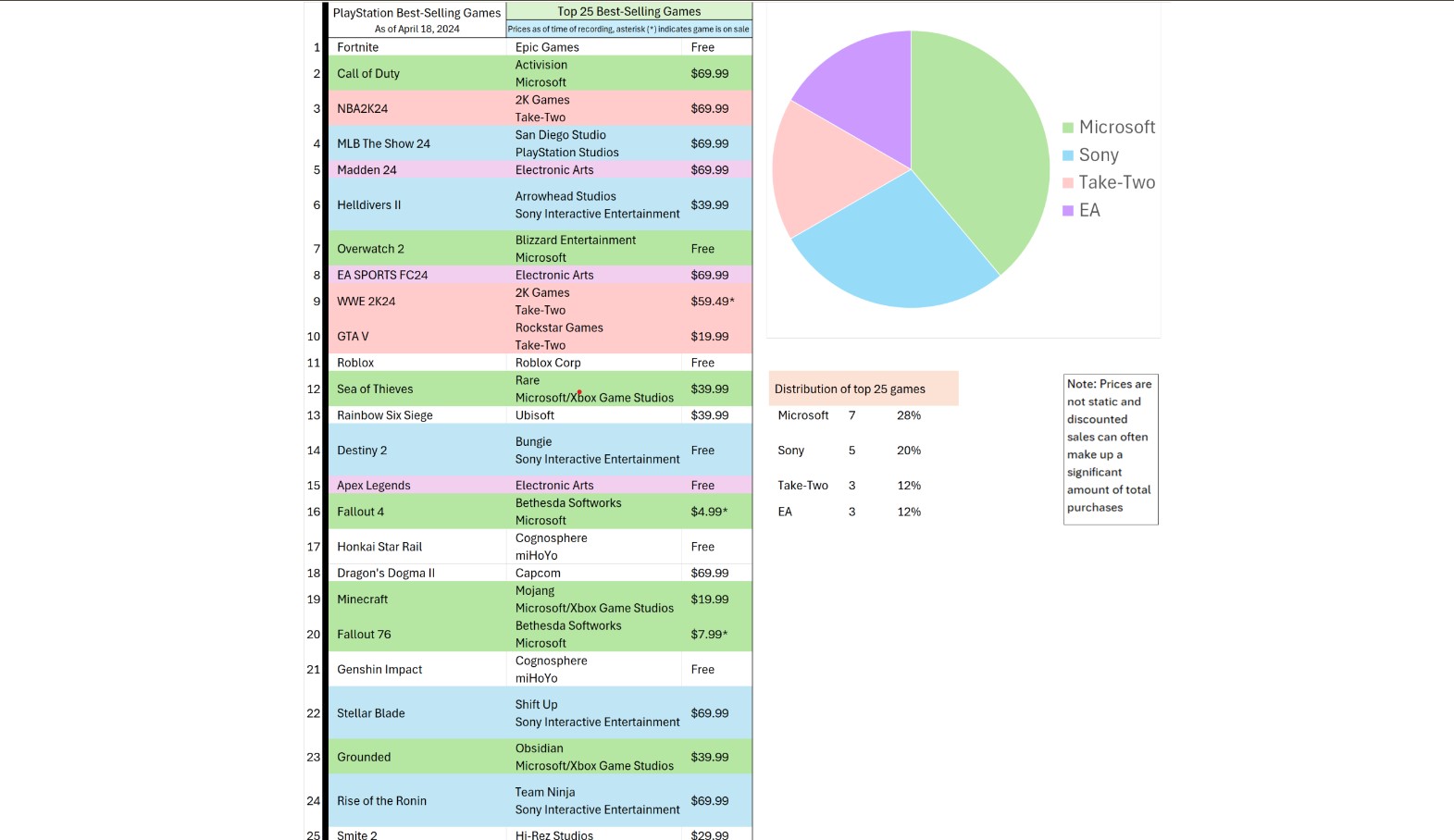Select the 'Overwatch 2' cell
The width and height of the screenshot is (1454, 840).
416,249
